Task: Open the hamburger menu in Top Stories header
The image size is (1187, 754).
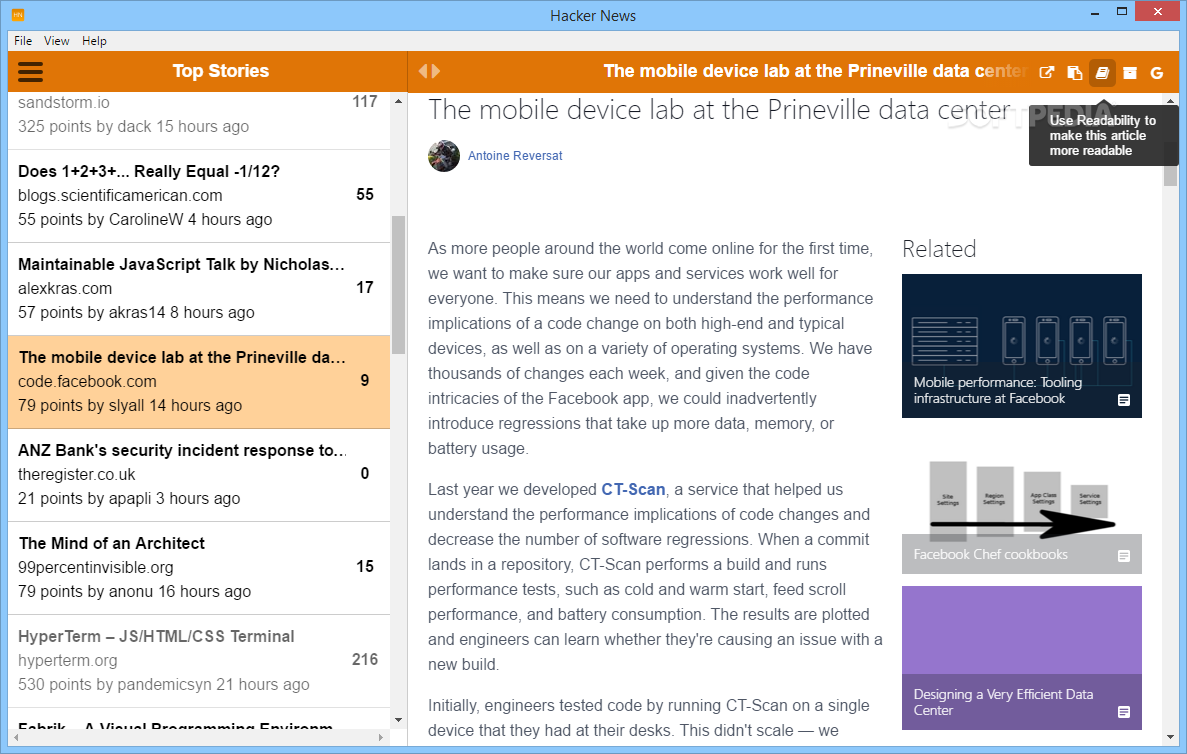Action: click(30, 72)
